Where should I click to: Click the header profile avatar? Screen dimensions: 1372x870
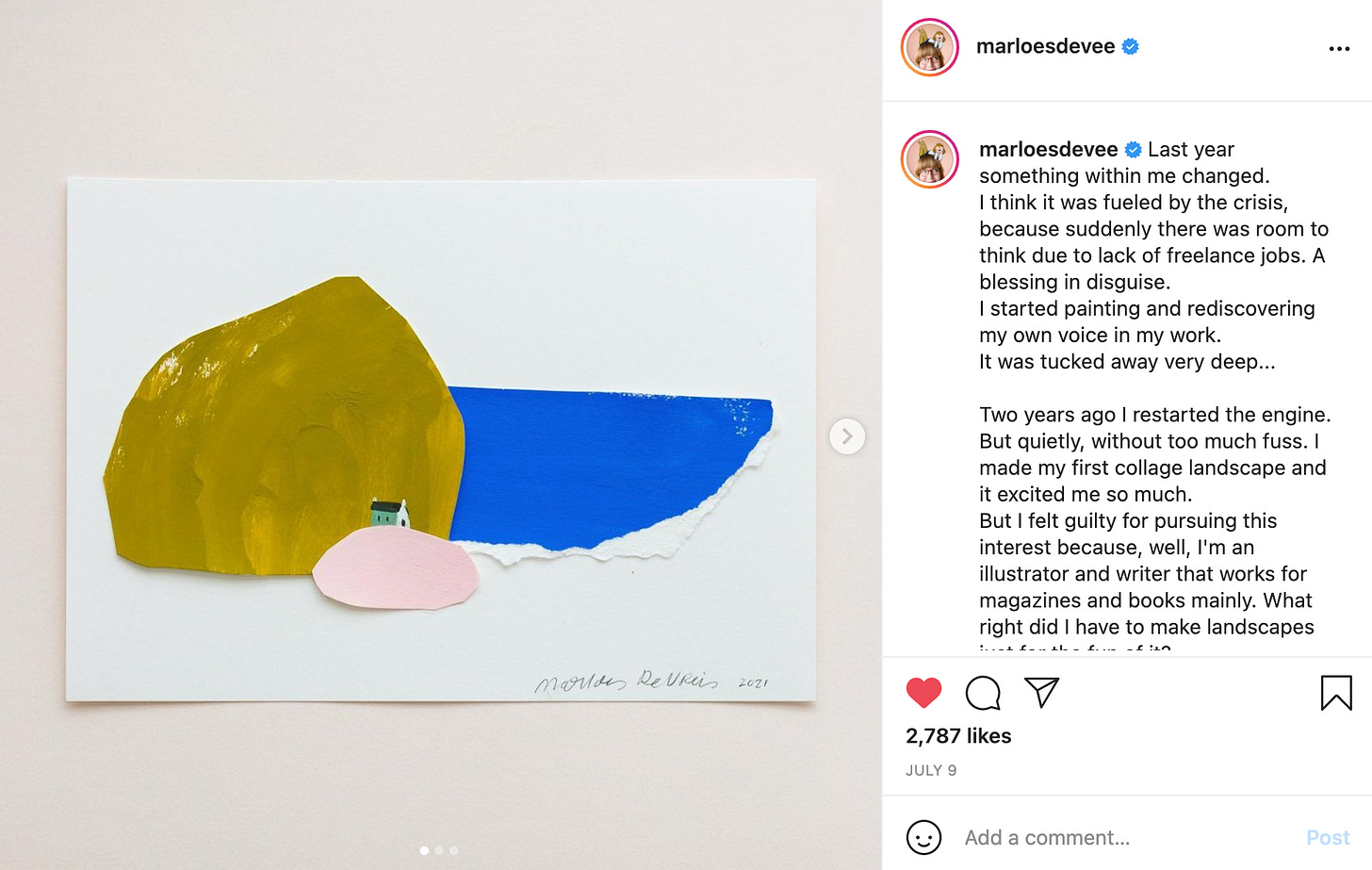tap(930, 47)
